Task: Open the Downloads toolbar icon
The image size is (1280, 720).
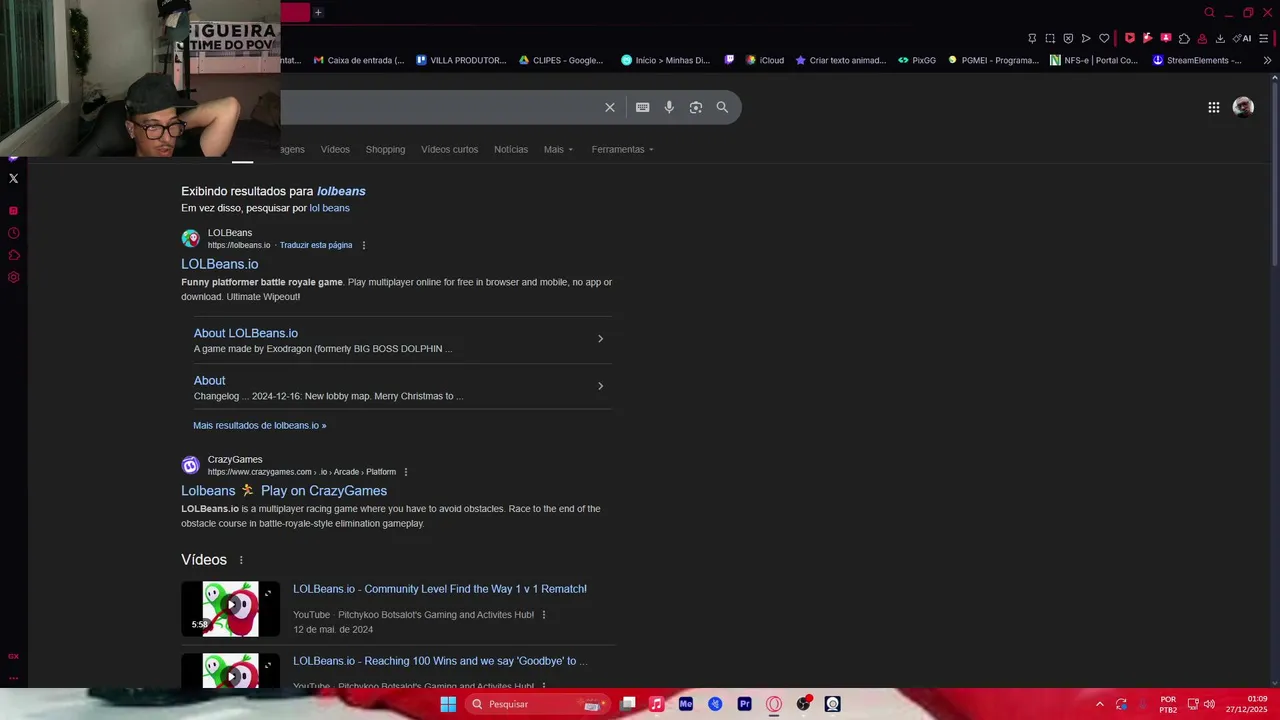Action: pyautogui.click(x=1220, y=38)
